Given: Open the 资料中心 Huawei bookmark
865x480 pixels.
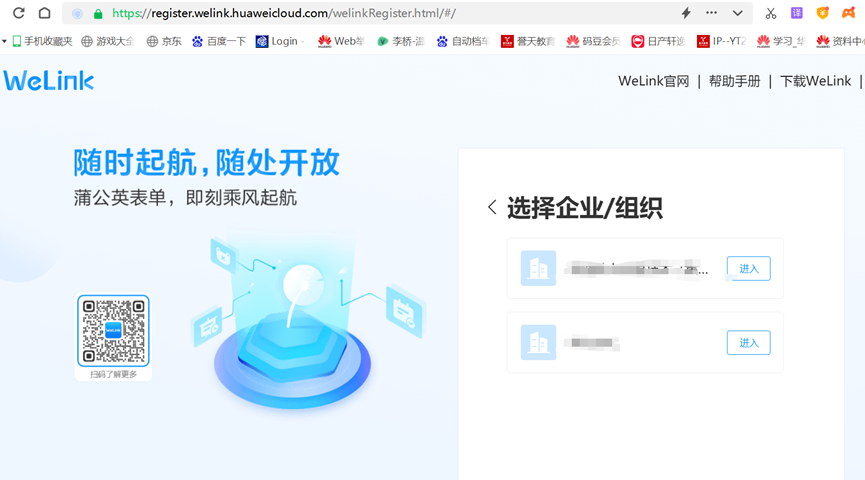Looking at the screenshot, I should (839, 41).
